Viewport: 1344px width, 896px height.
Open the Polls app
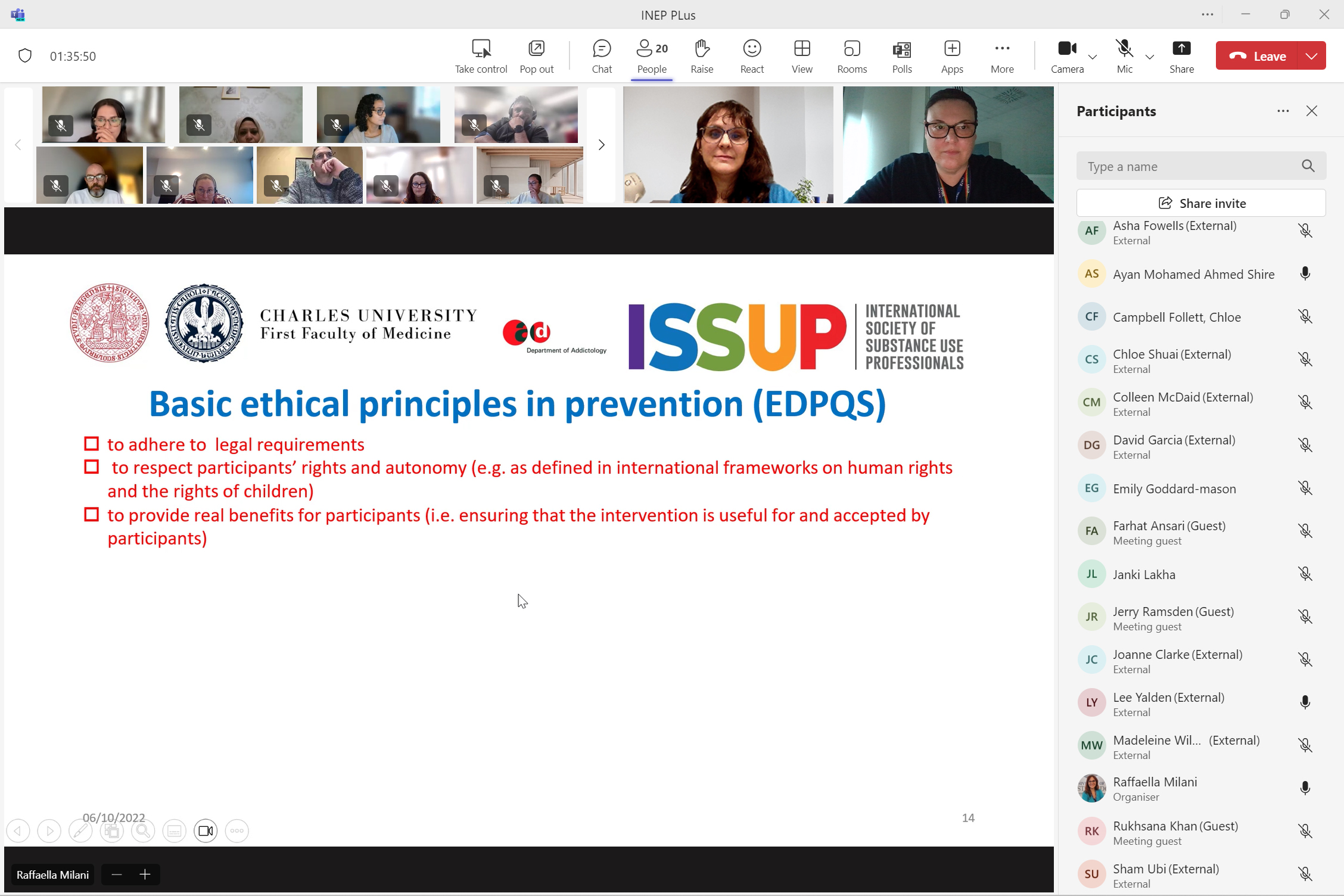point(901,56)
